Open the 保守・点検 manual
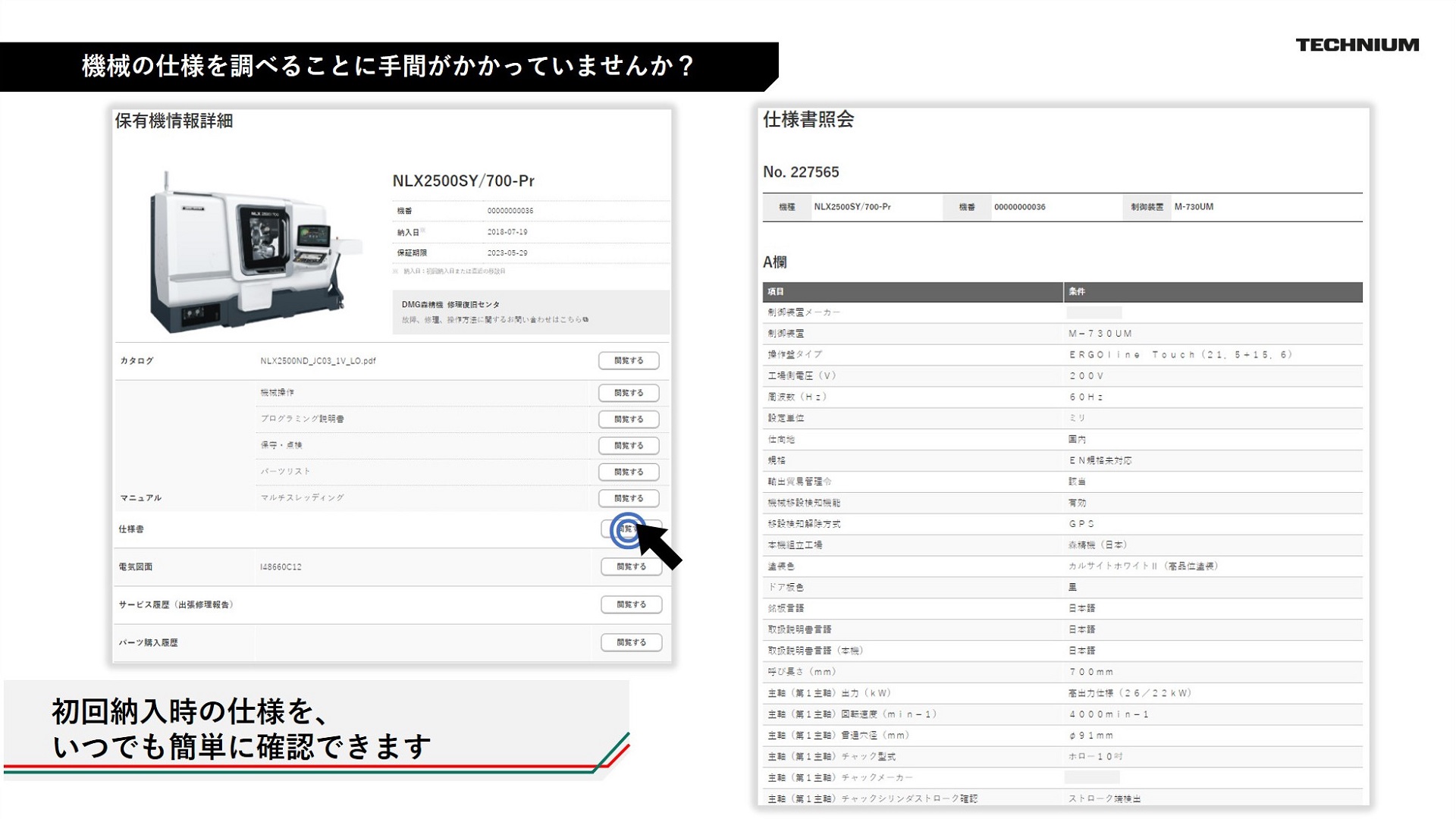 (628, 446)
